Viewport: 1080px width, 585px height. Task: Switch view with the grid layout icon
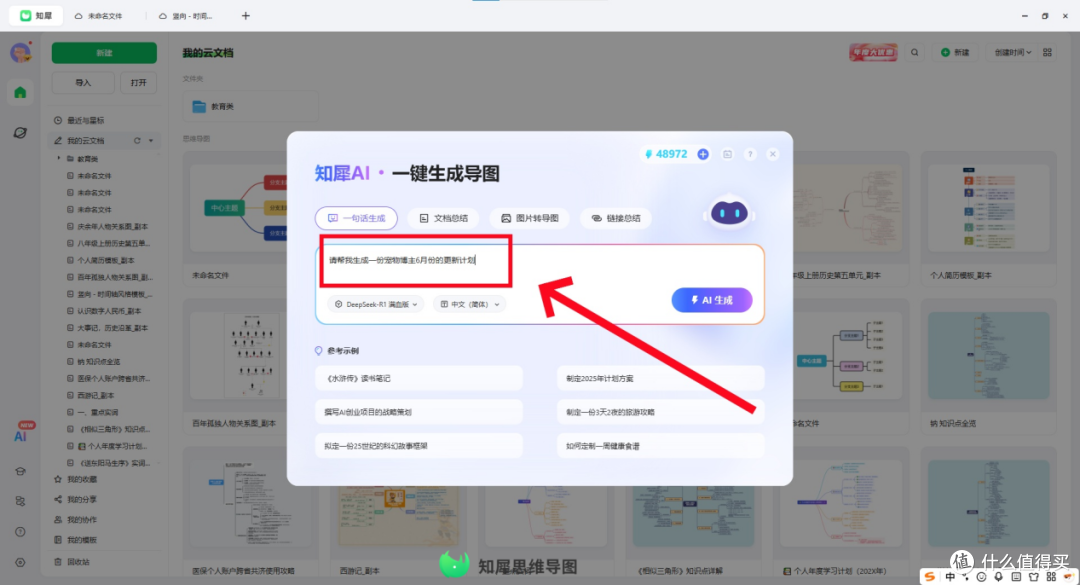[1047, 52]
